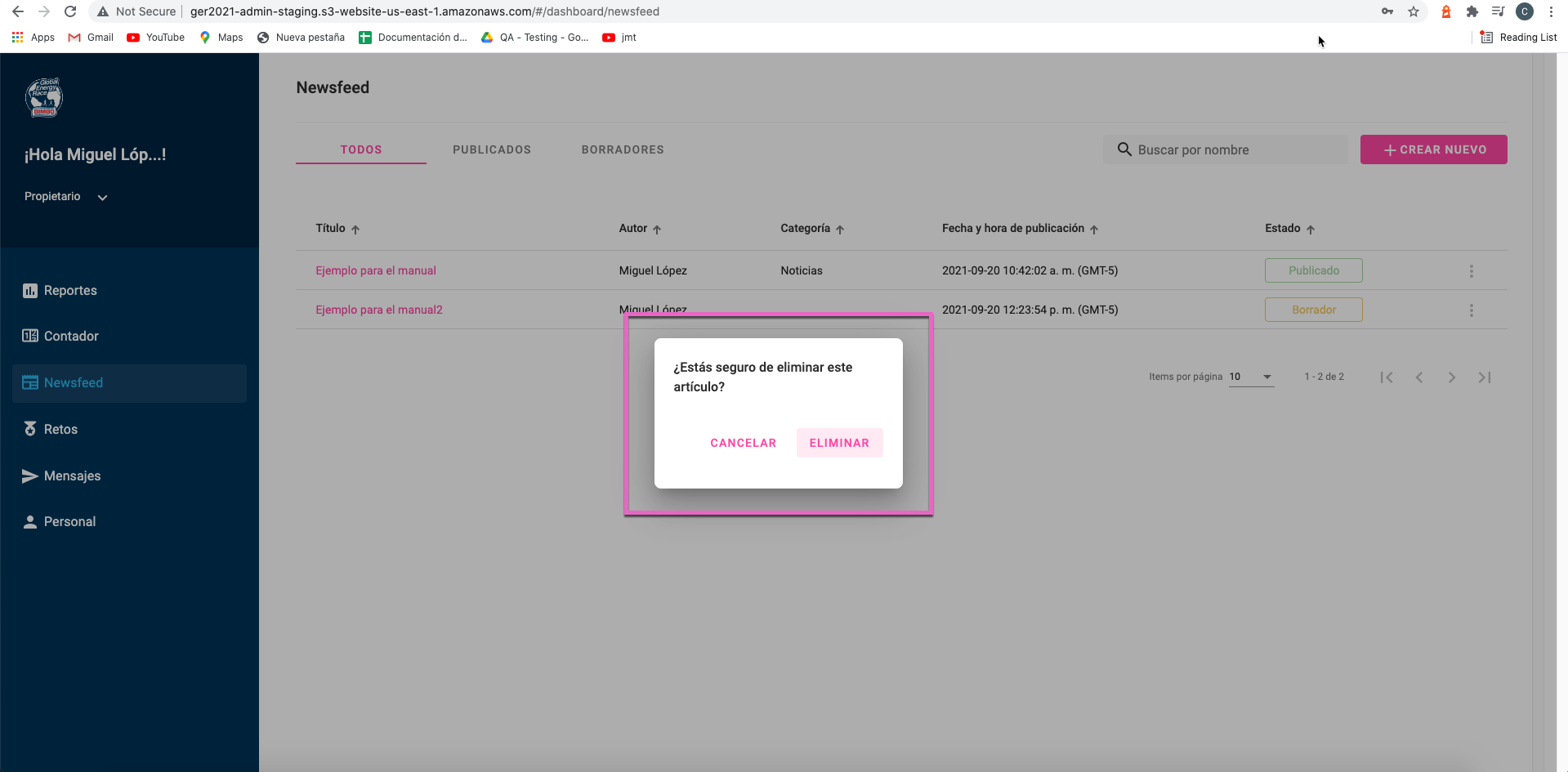The image size is (1568, 772).
Task: Click CANCELAR in delete dialog
Action: pos(744,443)
